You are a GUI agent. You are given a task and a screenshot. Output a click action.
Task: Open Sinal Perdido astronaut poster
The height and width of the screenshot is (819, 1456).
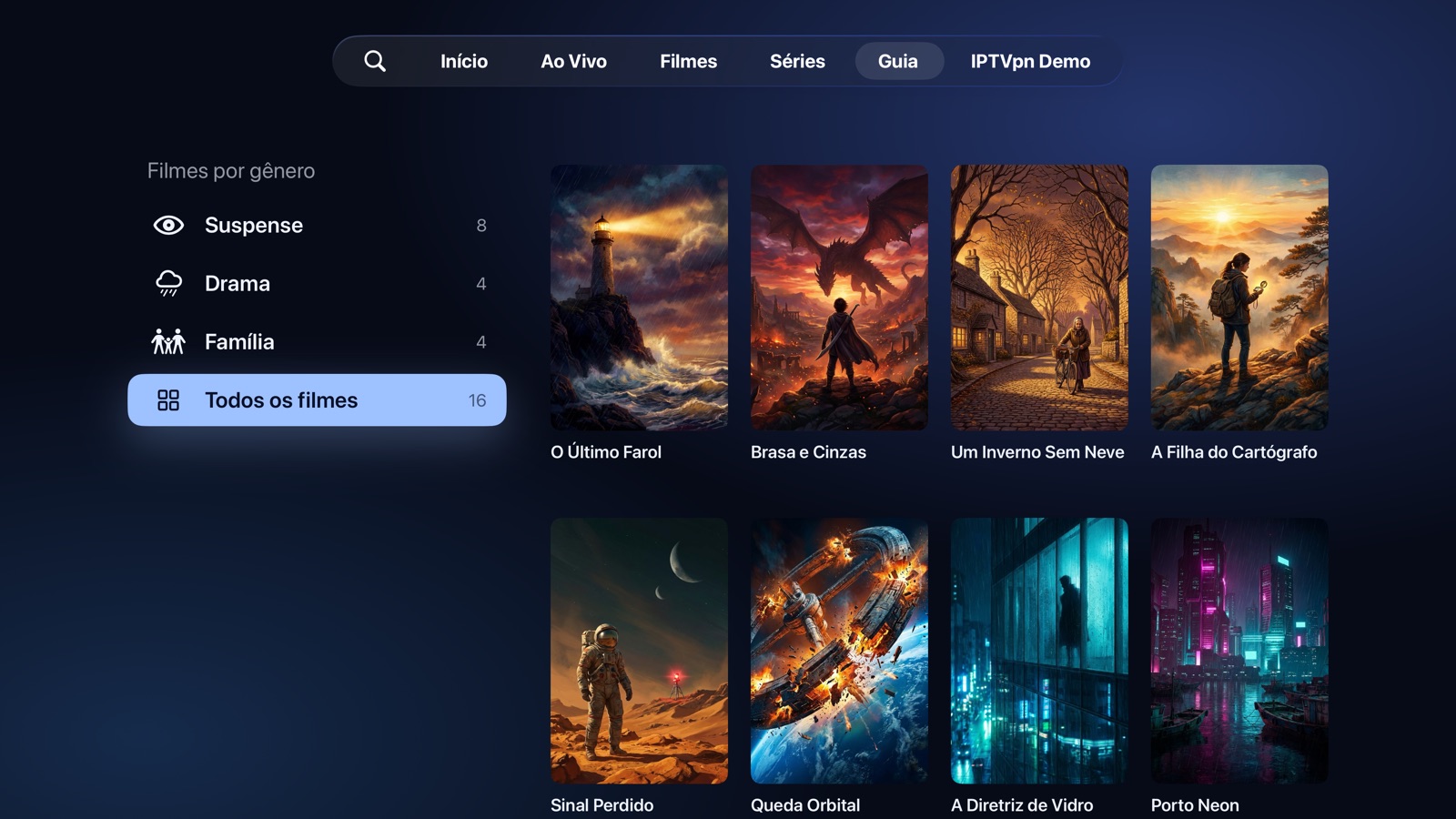pos(639,651)
